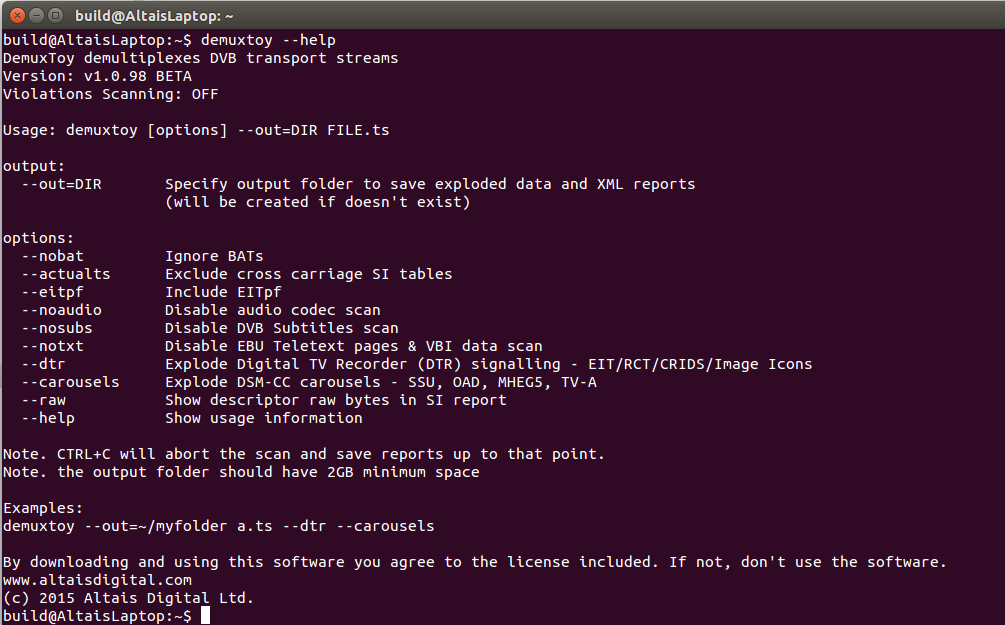Click the Violations Scanning: OFF line
This screenshot has width=1005, height=625.
[x=110, y=94]
